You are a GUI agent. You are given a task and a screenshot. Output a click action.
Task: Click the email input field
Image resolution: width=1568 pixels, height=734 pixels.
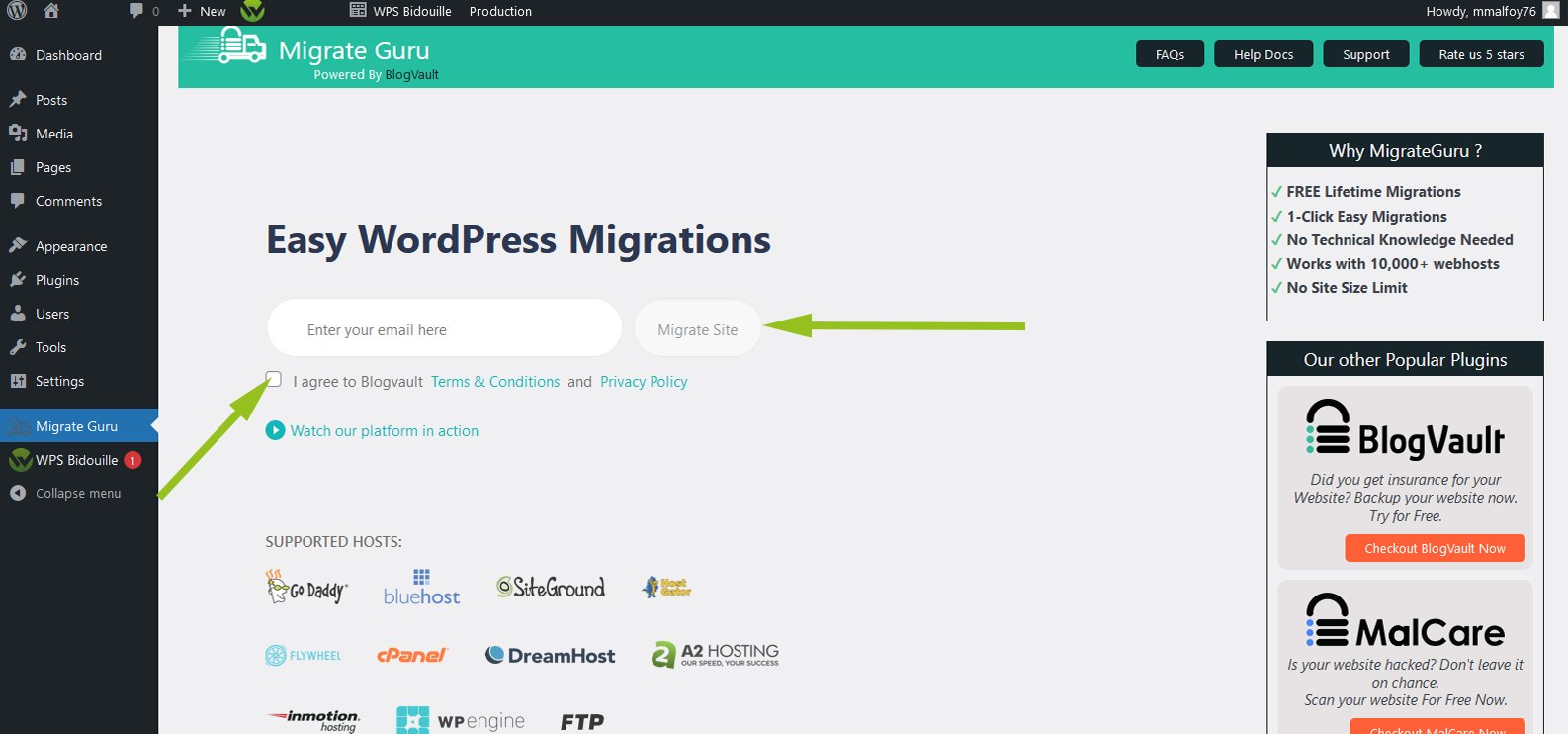coord(444,329)
